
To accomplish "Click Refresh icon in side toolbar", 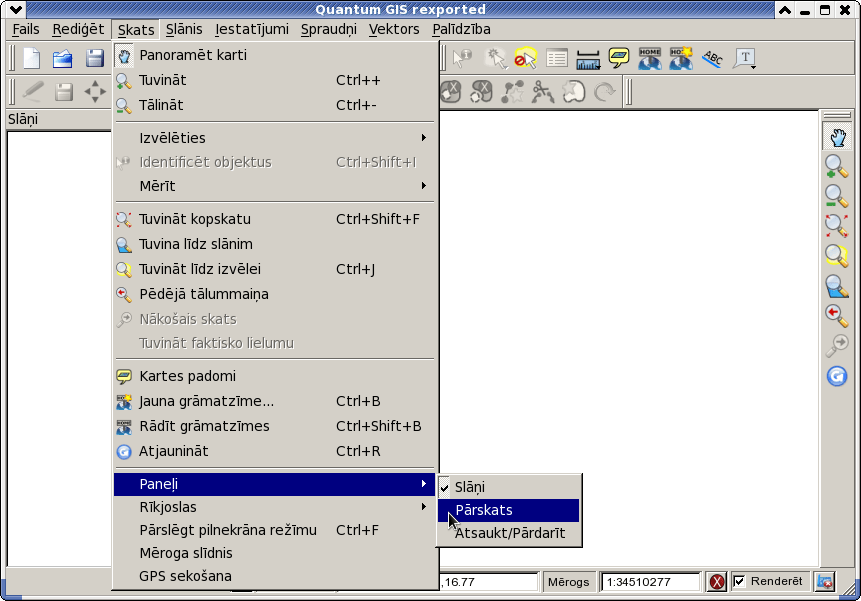I will [837, 377].
